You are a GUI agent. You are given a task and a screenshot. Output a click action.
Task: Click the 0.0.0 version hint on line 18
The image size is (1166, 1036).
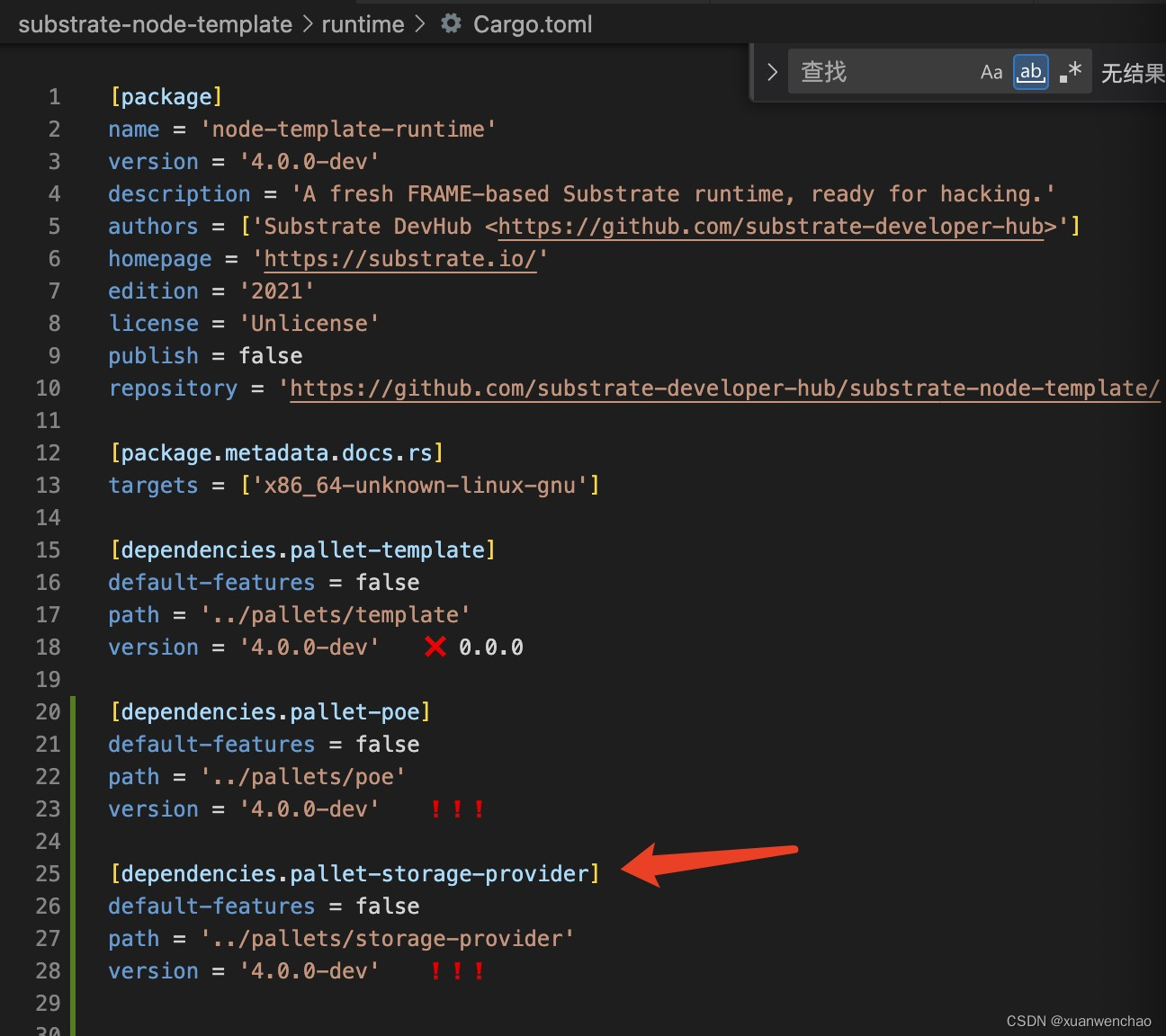tap(491, 647)
